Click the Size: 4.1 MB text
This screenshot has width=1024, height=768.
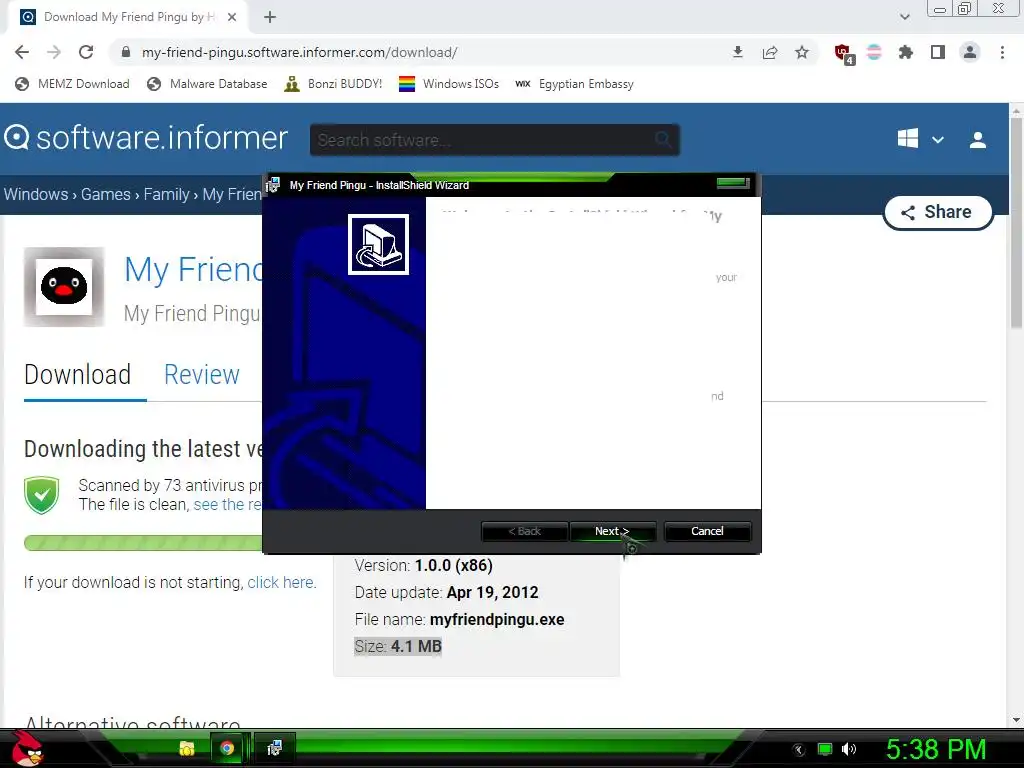[x=398, y=647]
